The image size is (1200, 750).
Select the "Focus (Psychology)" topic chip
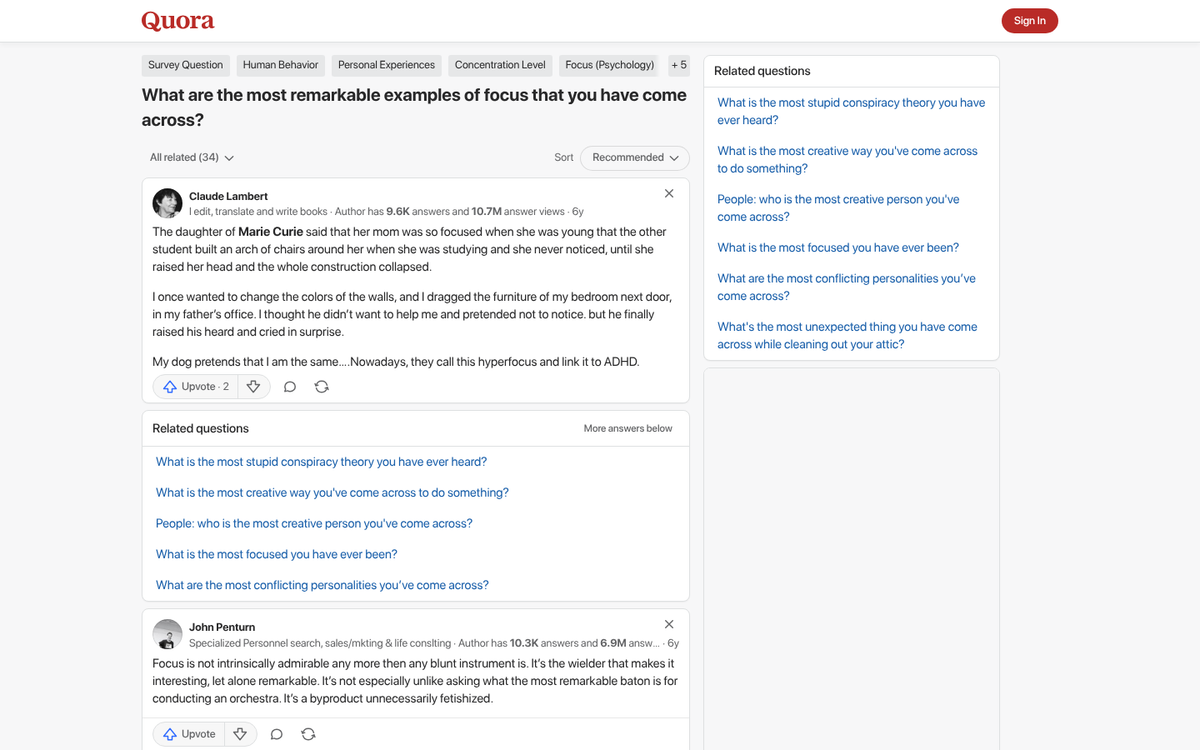pyautogui.click(x=609, y=64)
